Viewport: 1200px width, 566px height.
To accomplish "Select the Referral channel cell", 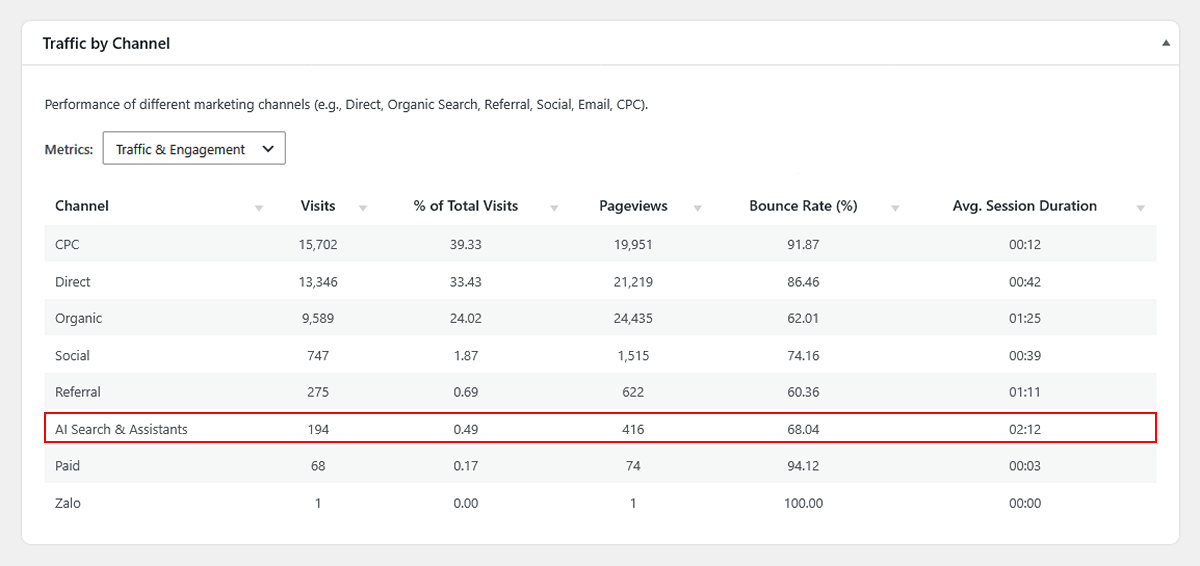I will pos(78,392).
